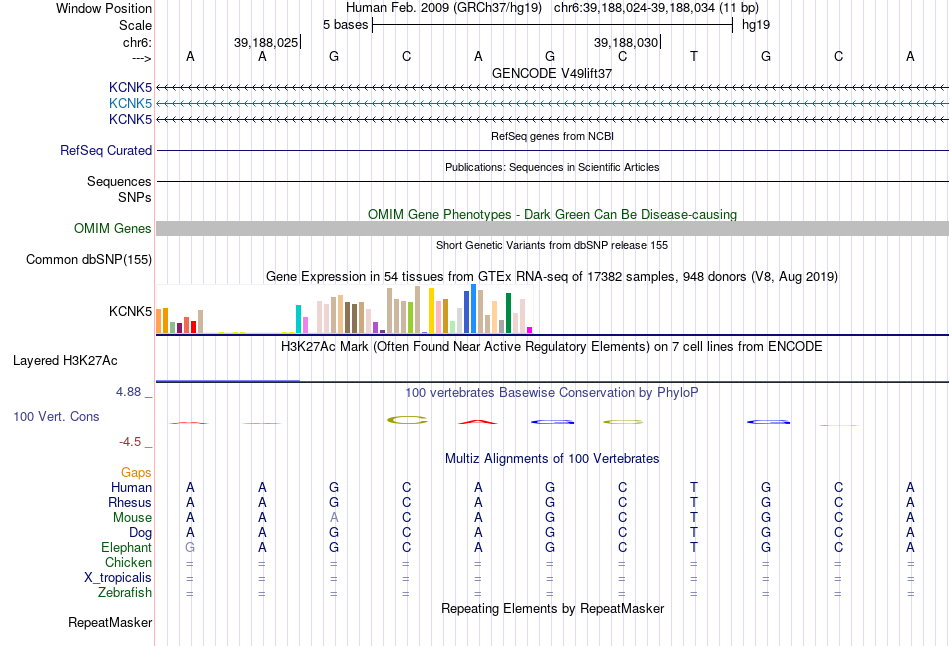Screen dimensions: 950x646
Task: Click the large olive C PhyloP logo letter
Action: pyautogui.click(x=407, y=420)
